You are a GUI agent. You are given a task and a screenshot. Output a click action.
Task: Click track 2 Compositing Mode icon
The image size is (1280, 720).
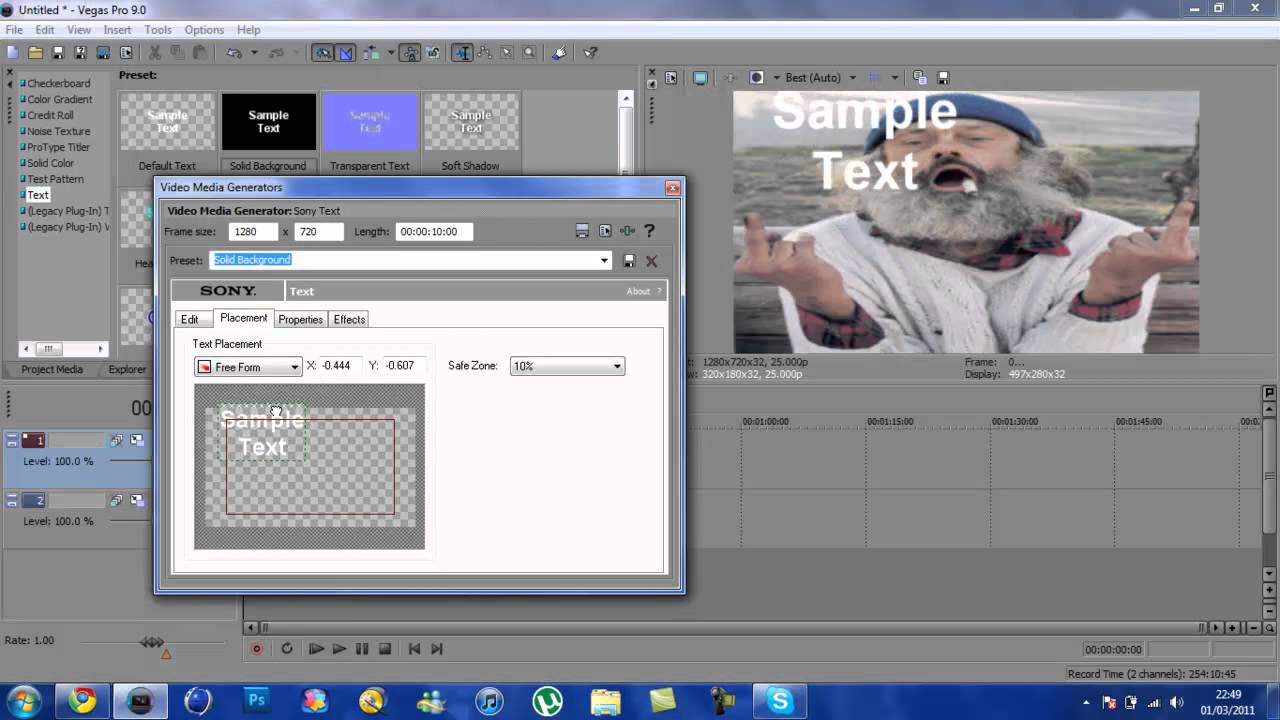(x=136, y=500)
